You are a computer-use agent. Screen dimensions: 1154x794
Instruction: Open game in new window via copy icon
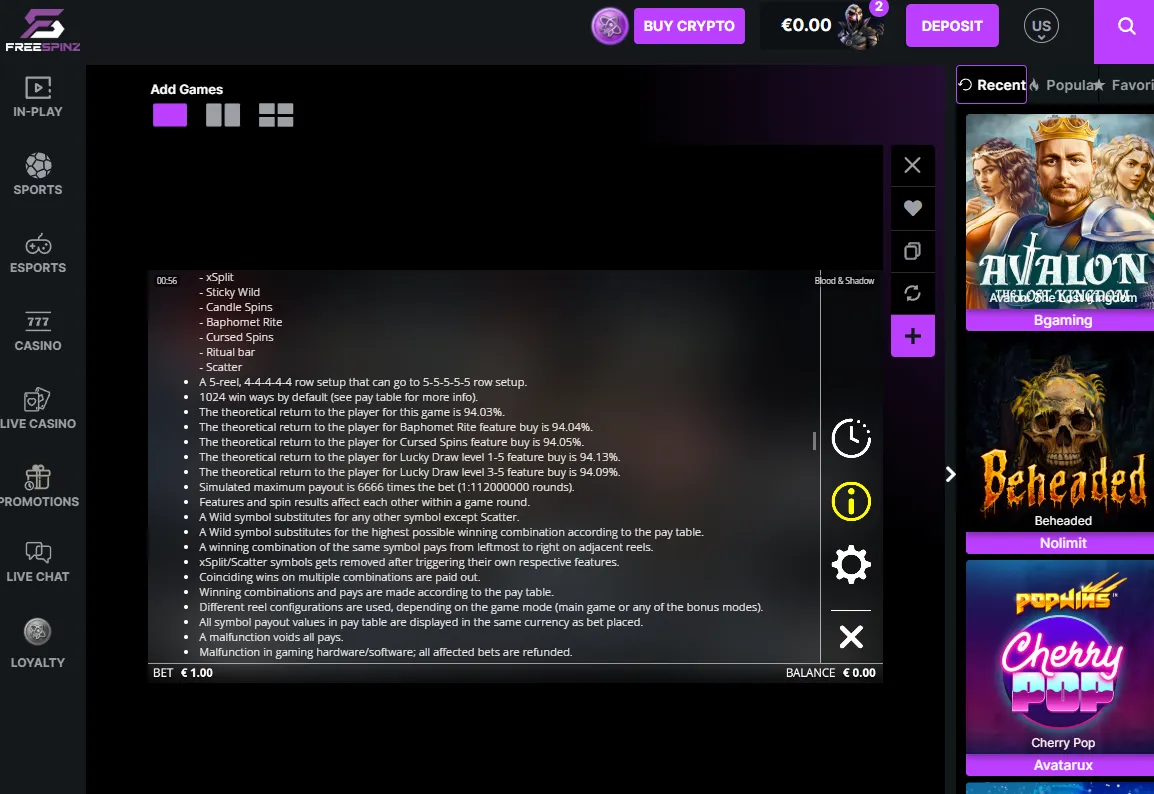point(913,251)
